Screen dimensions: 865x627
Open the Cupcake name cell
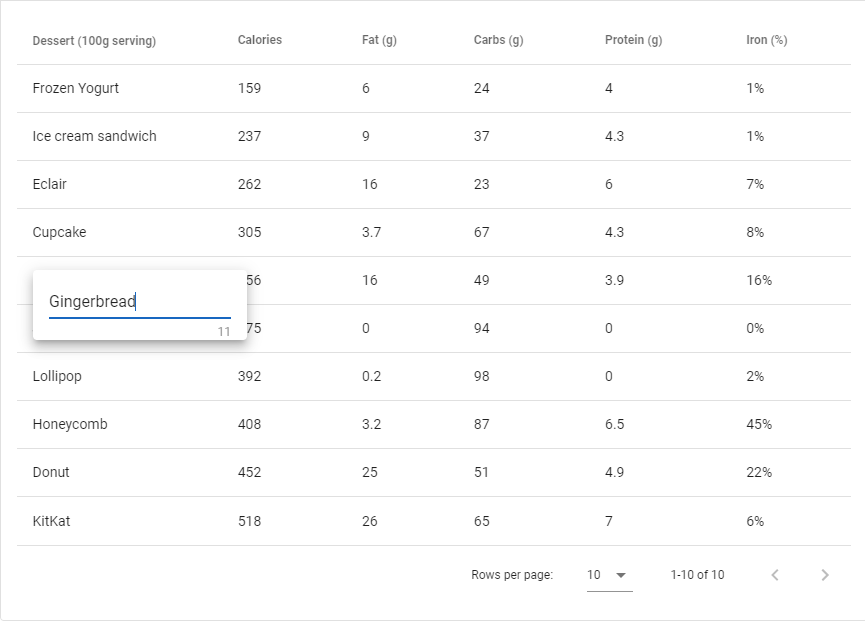59,232
